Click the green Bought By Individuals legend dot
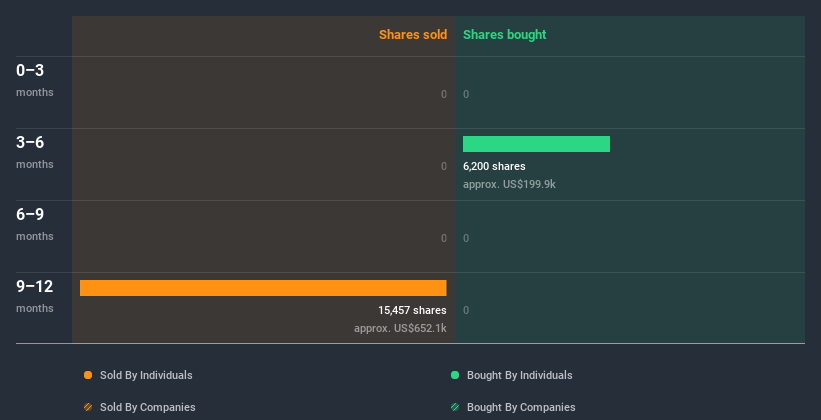The height and width of the screenshot is (420, 821). 455,375
